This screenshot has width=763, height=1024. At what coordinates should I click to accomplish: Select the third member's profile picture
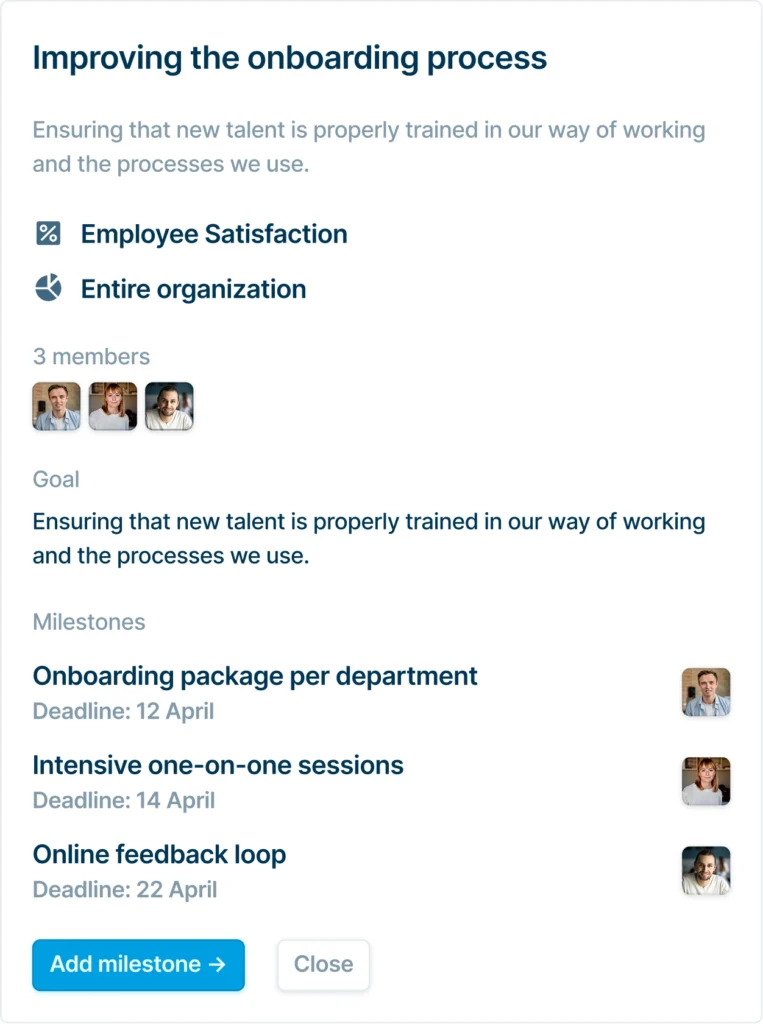170,406
